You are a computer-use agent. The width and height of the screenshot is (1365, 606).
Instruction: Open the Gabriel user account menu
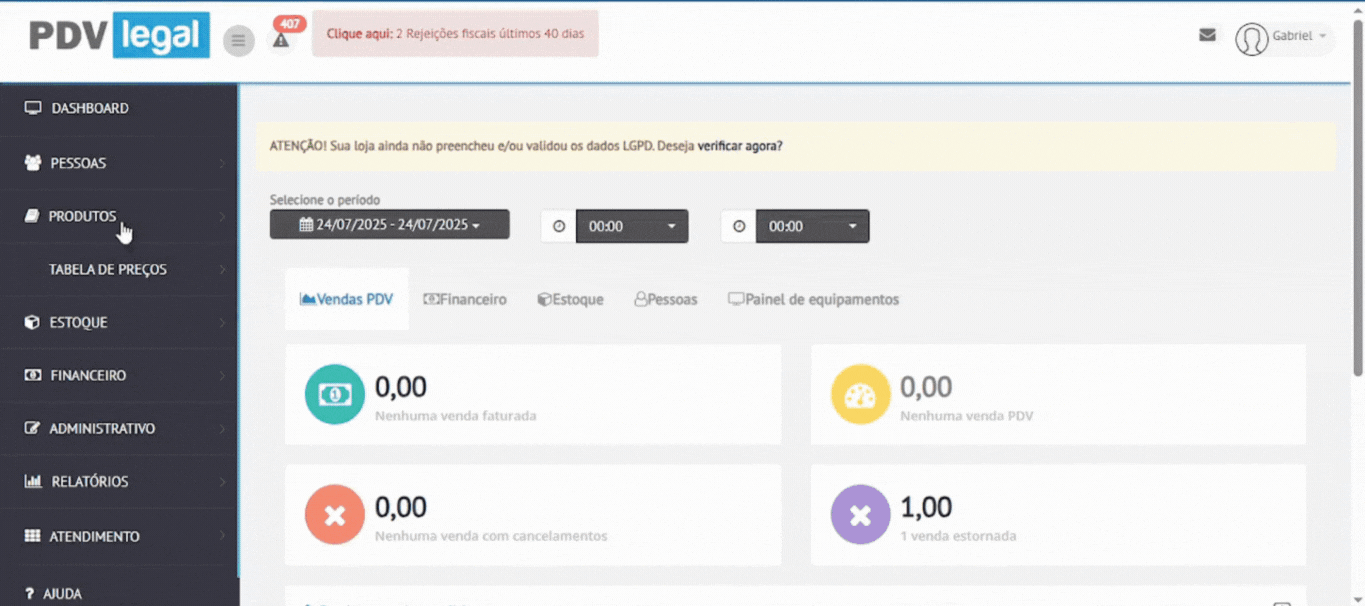pos(1285,37)
